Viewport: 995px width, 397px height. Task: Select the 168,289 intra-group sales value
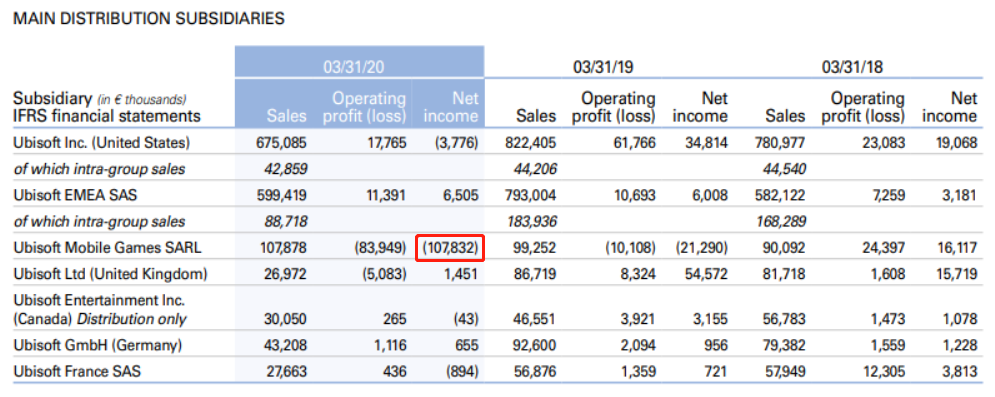pyautogui.click(x=781, y=222)
